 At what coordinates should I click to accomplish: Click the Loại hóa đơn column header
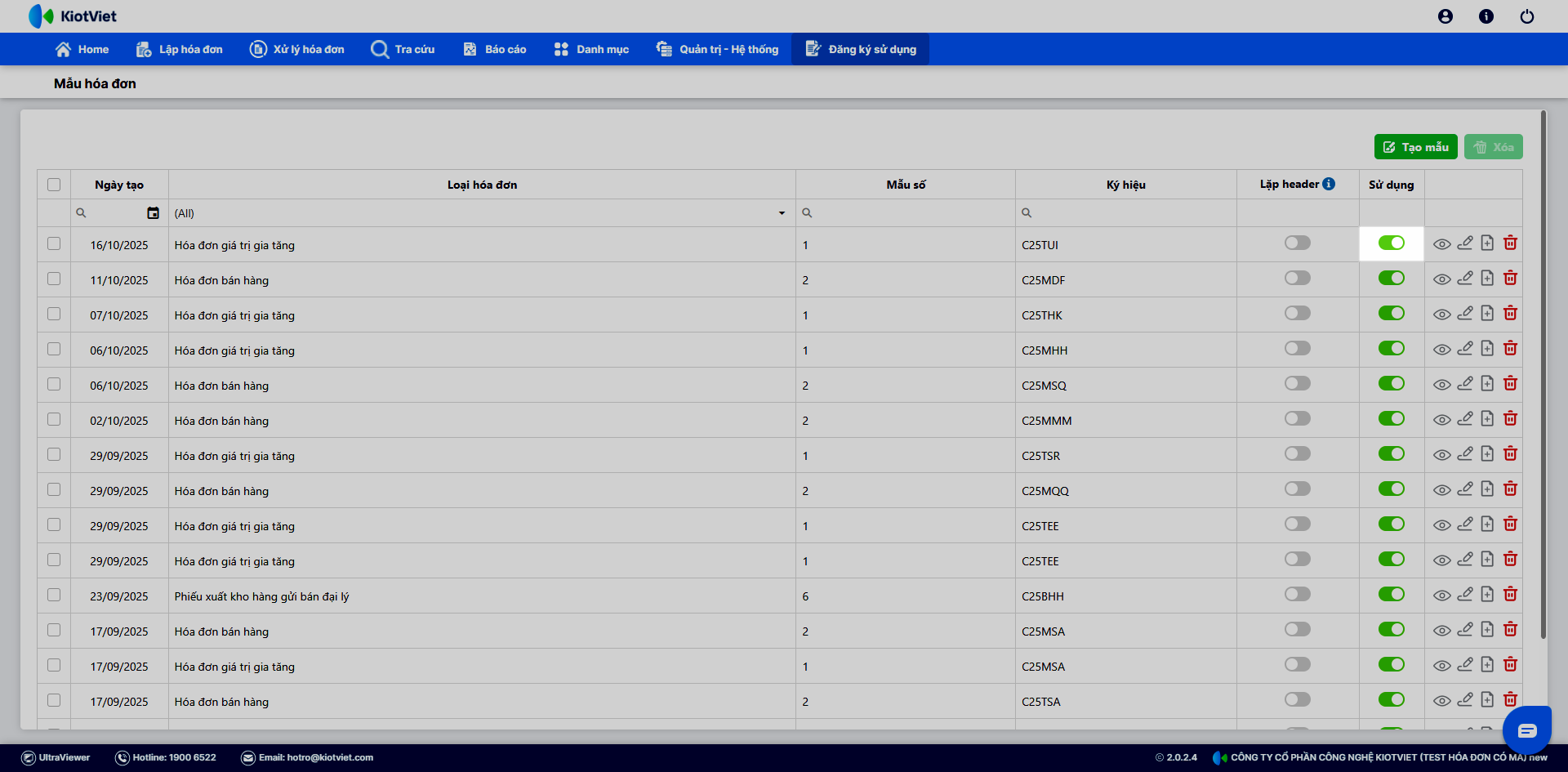click(x=482, y=185)
